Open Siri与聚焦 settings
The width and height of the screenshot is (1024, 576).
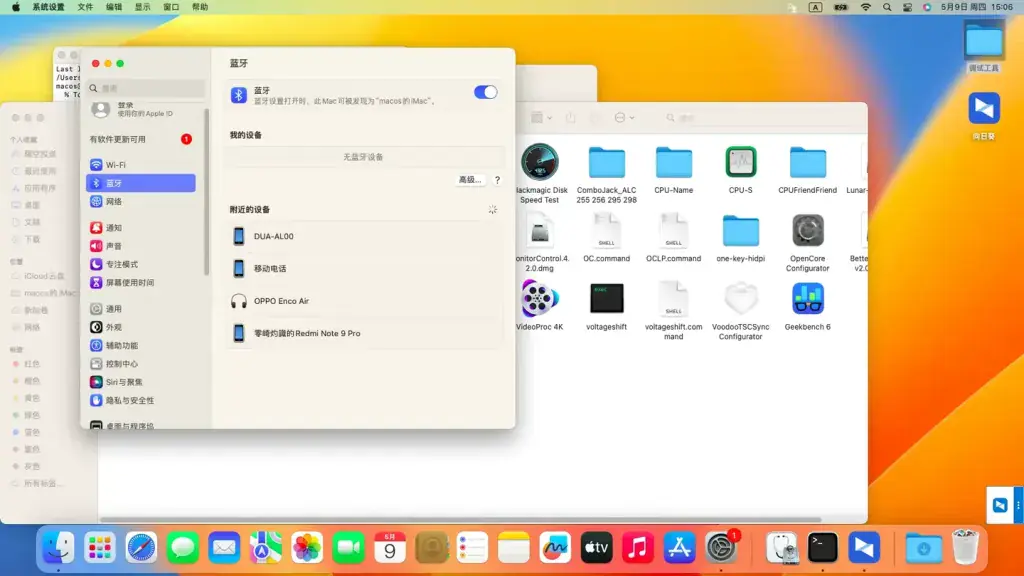pyautogui.click(x=141, y=381)
